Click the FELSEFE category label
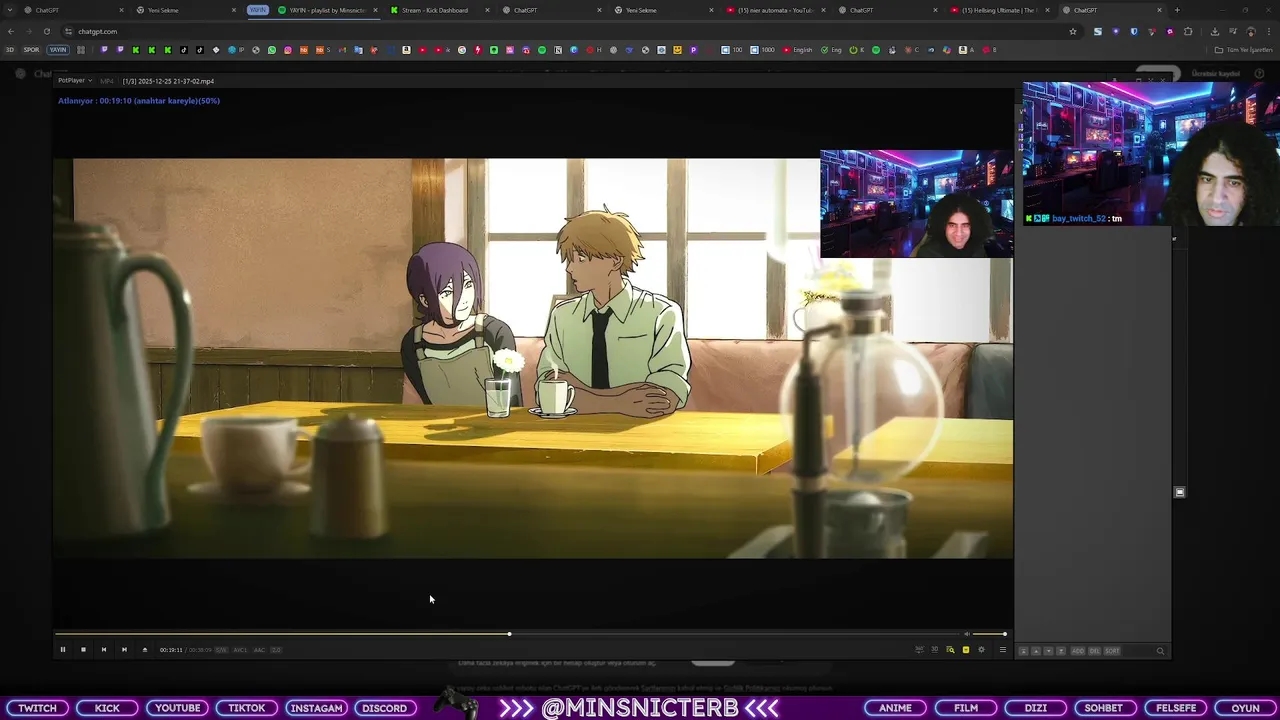Image resolution: width=1280 pixels, height=720 pixels. [1176, 708]
